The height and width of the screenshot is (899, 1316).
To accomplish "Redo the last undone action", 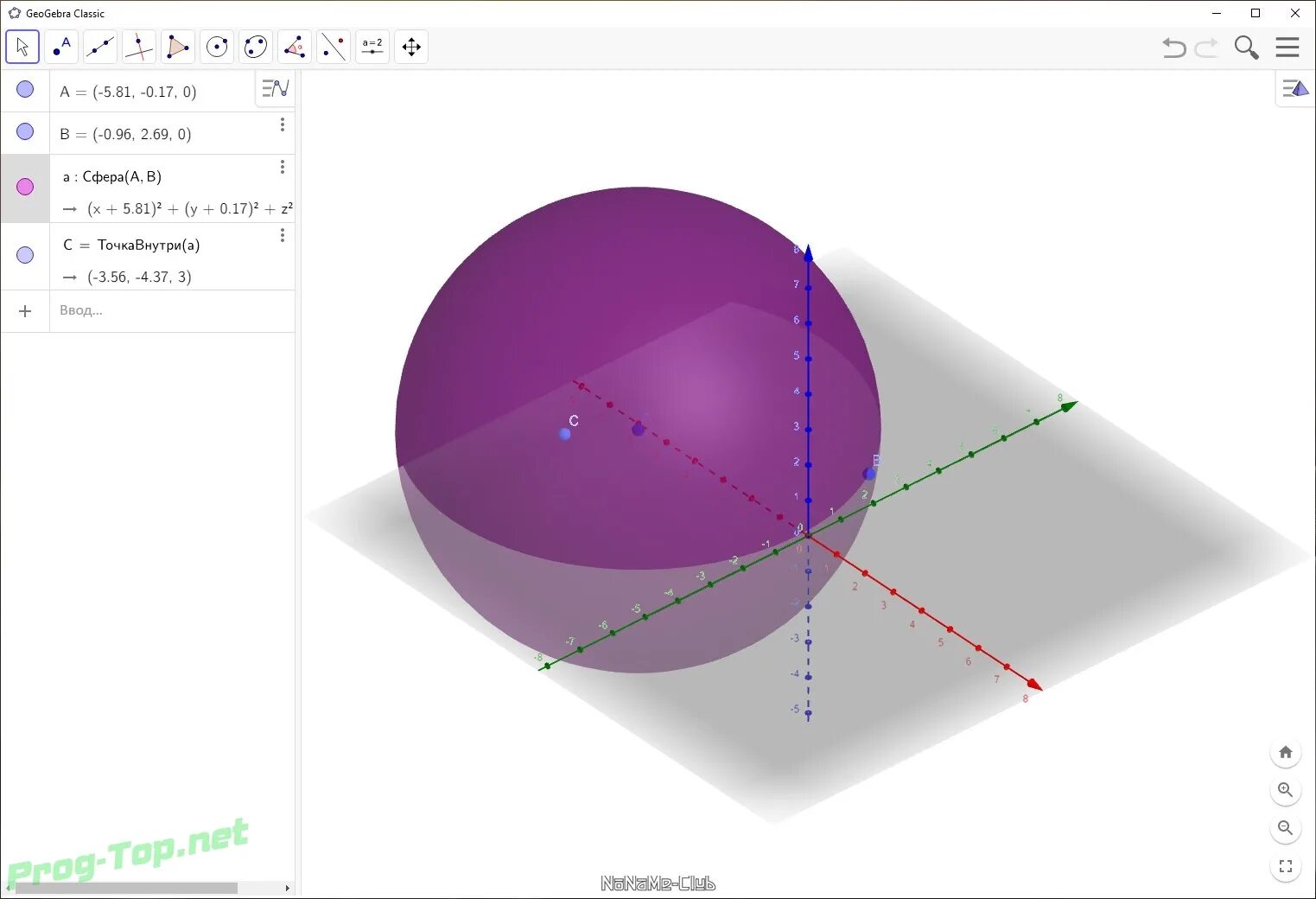I will pos(1206,48).
